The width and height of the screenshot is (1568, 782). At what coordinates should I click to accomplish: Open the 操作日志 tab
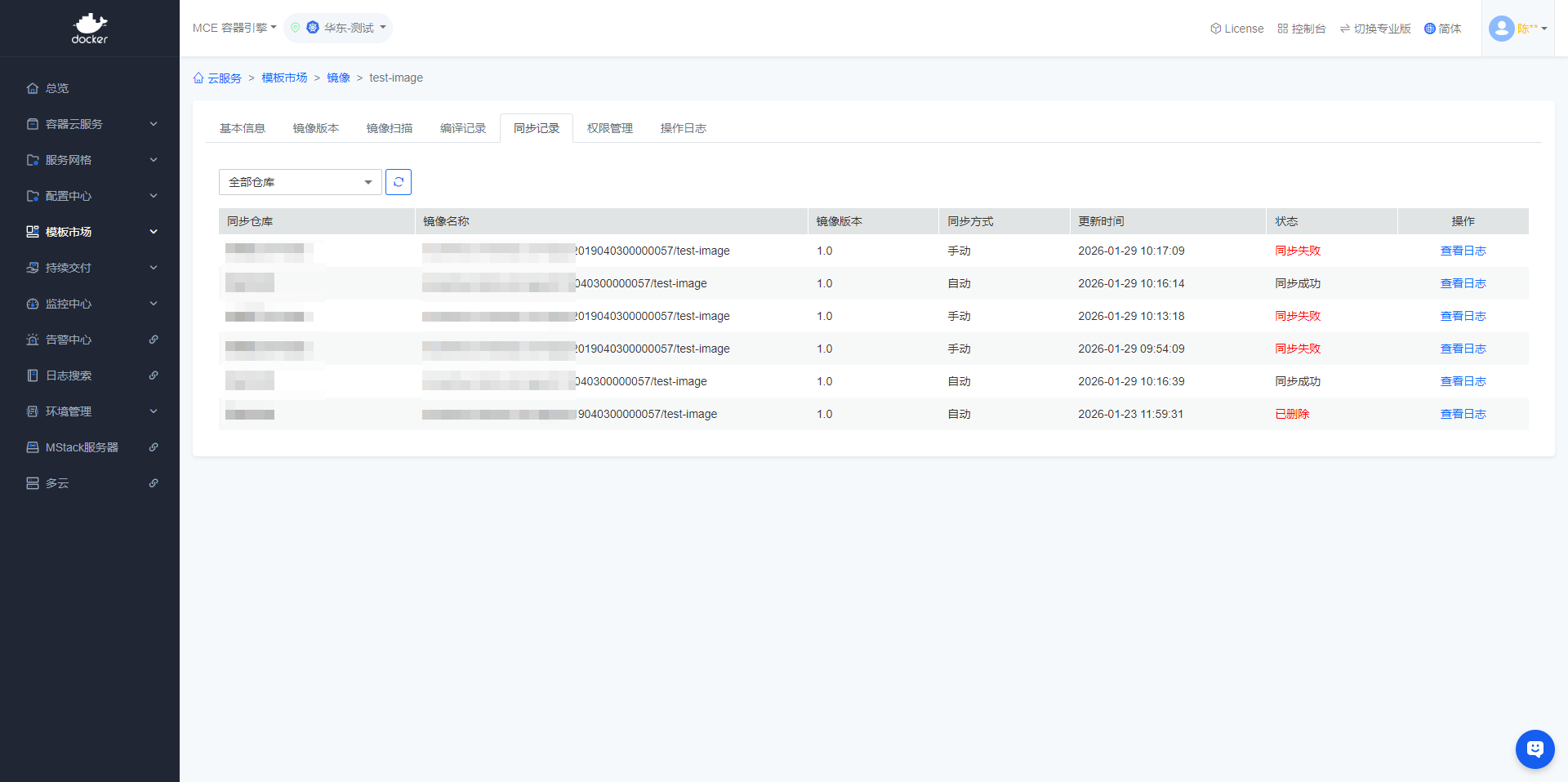pos(683,128)
